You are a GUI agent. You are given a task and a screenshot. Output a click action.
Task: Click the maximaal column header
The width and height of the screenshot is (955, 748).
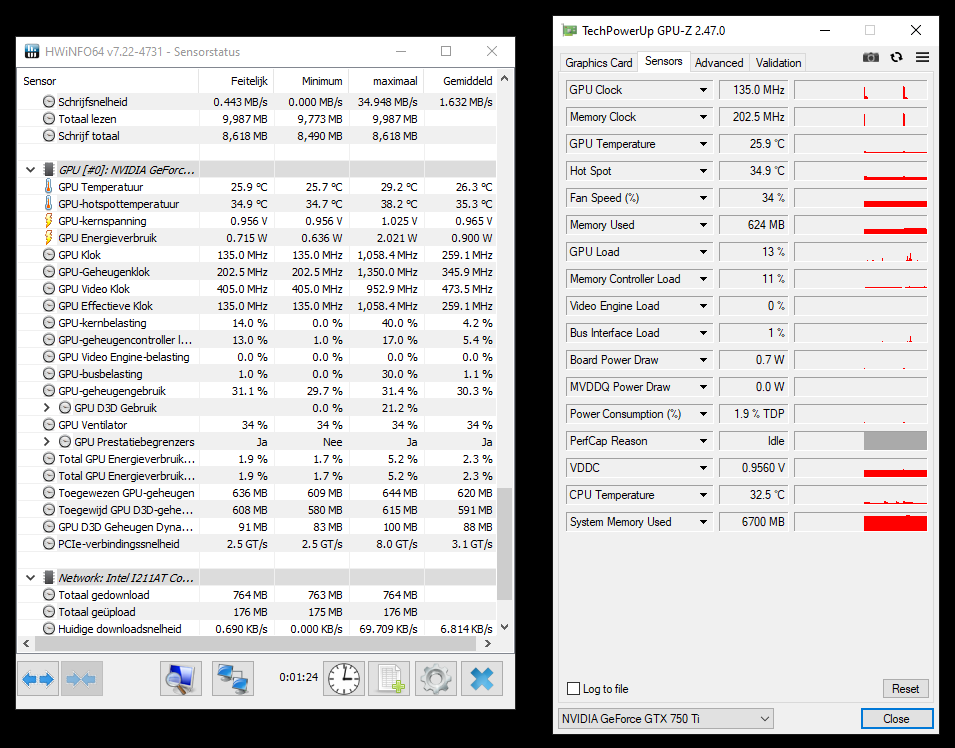click(387, 81)
